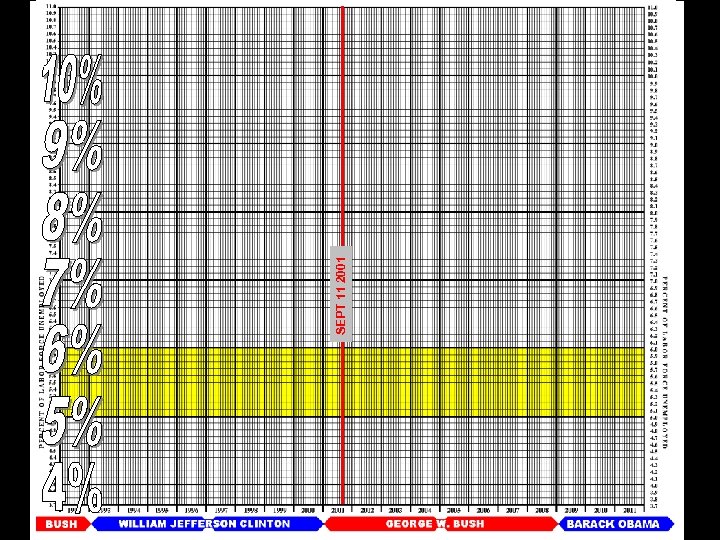Select the WILLIAM JEFFERSON CLINTON banner
The height and width of the screenshot is (540, 720).
pyautogui.click(x=207, y=524)
